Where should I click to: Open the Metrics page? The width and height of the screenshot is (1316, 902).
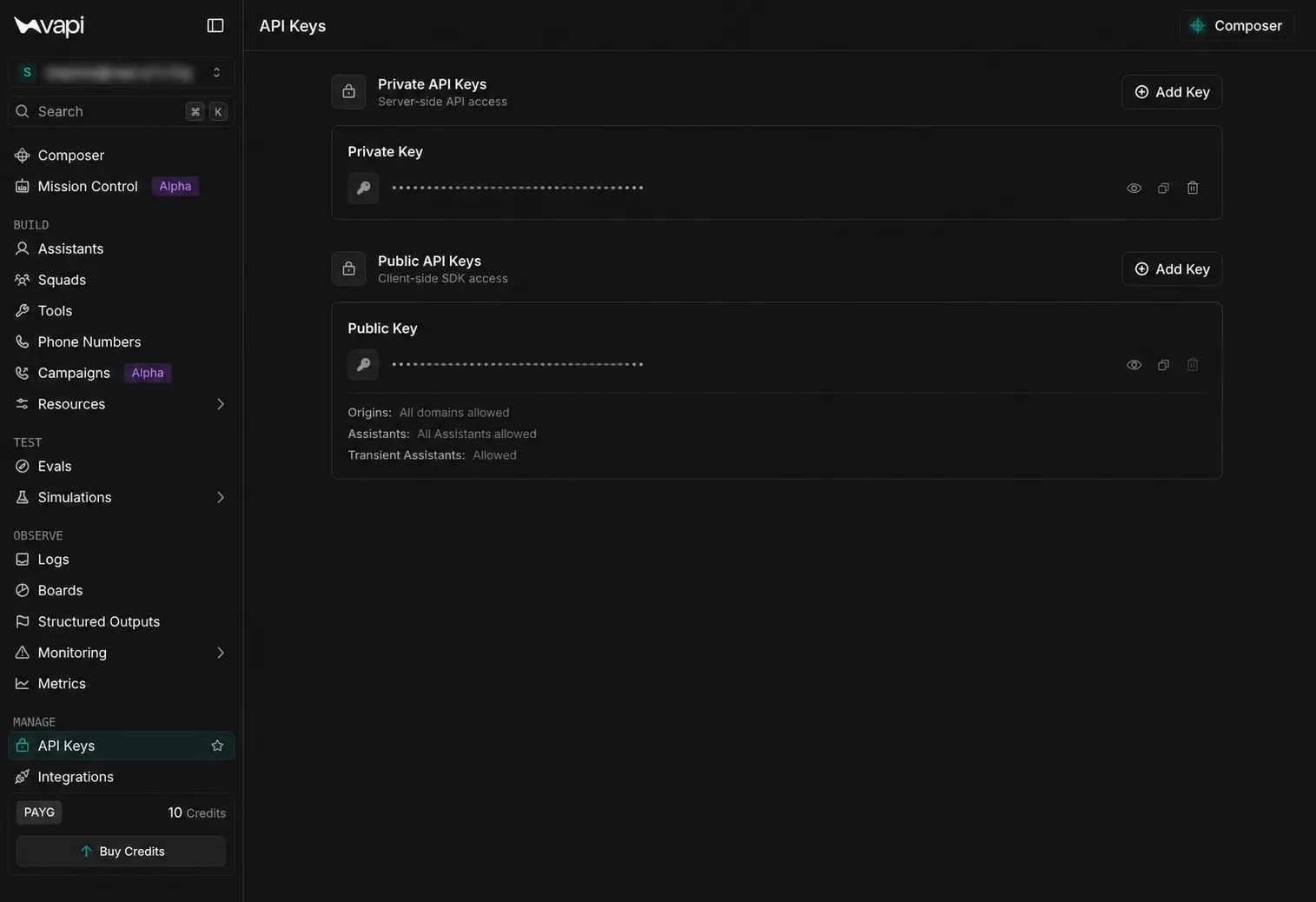pos(122,684)
